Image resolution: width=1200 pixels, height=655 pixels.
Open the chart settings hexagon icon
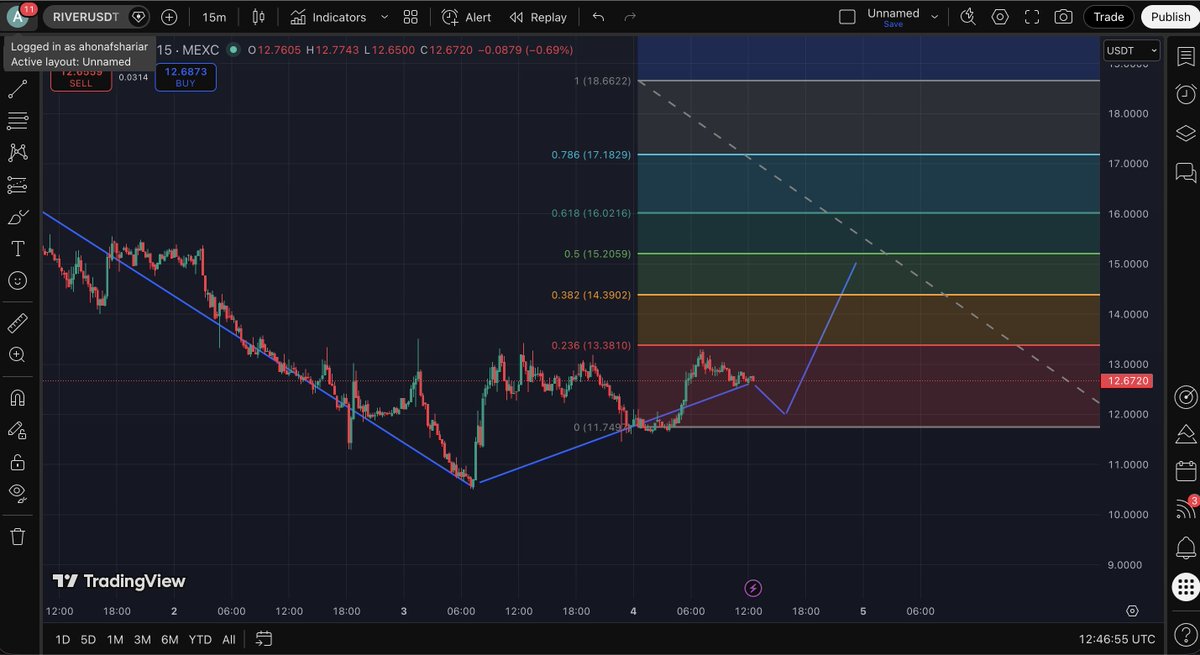tap(1000, 17)
